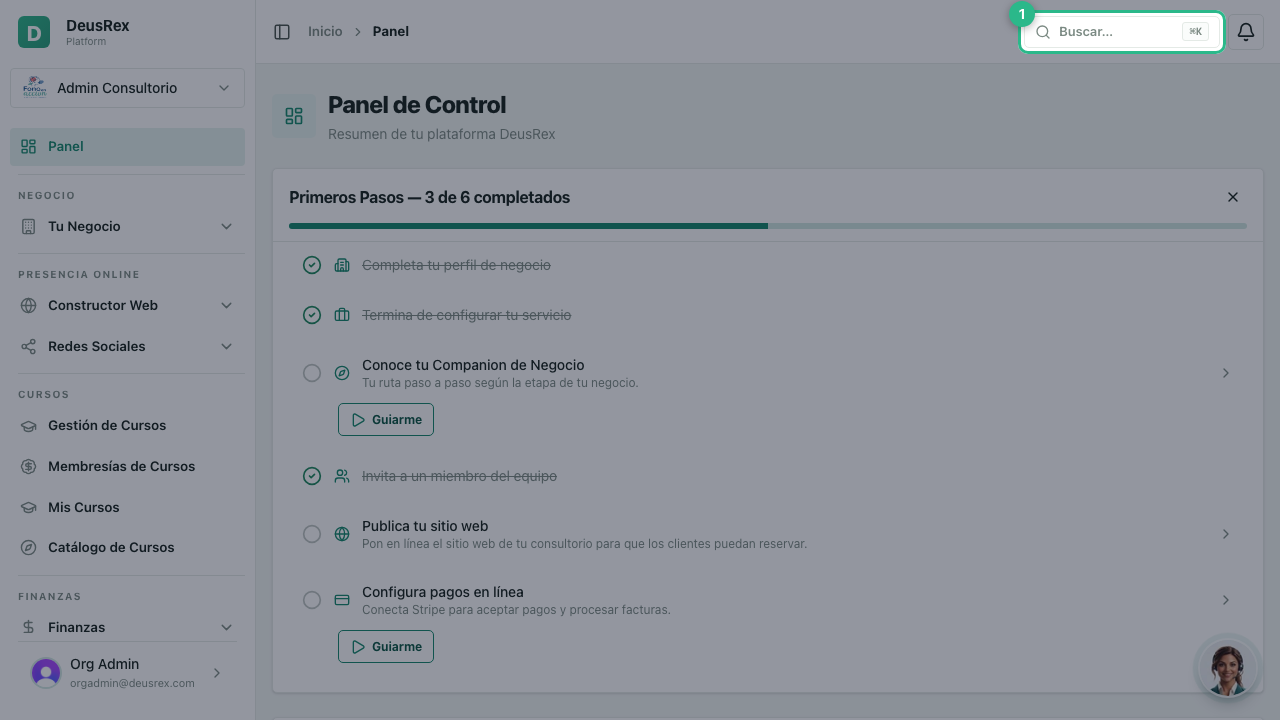This screenshot has width=1280, height=720.
Task: Click the team members icon for Invita
Action: [342, 476]
